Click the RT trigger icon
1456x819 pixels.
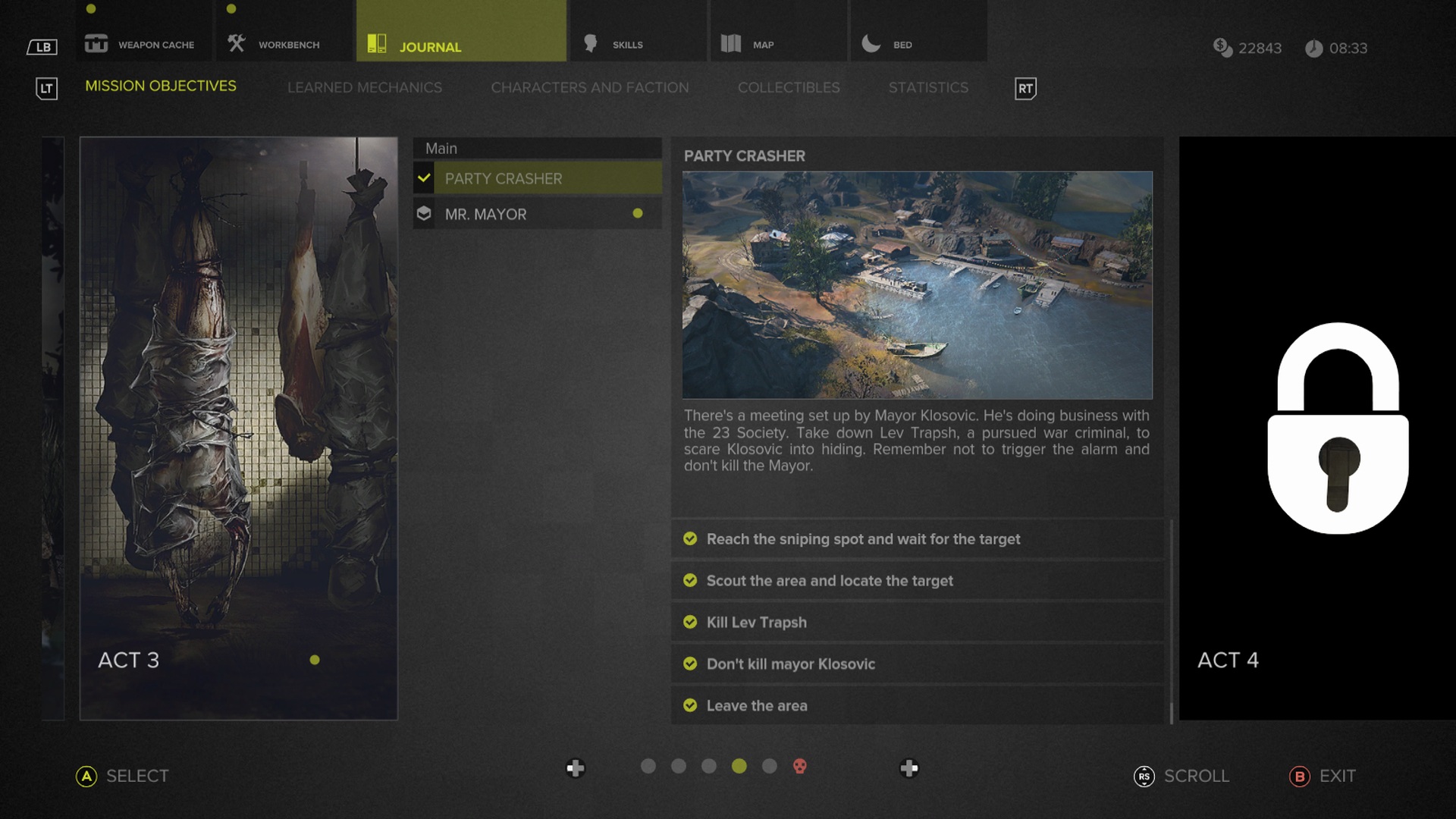point(1025,89)
